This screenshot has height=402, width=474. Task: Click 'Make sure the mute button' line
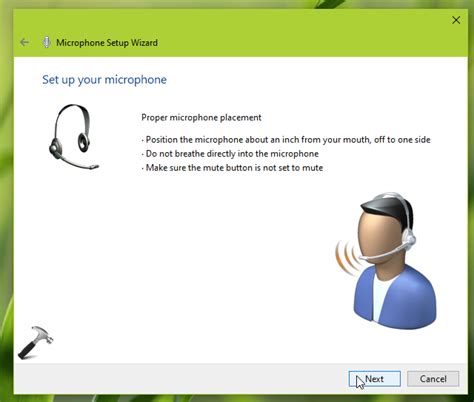tap(232, 168)
